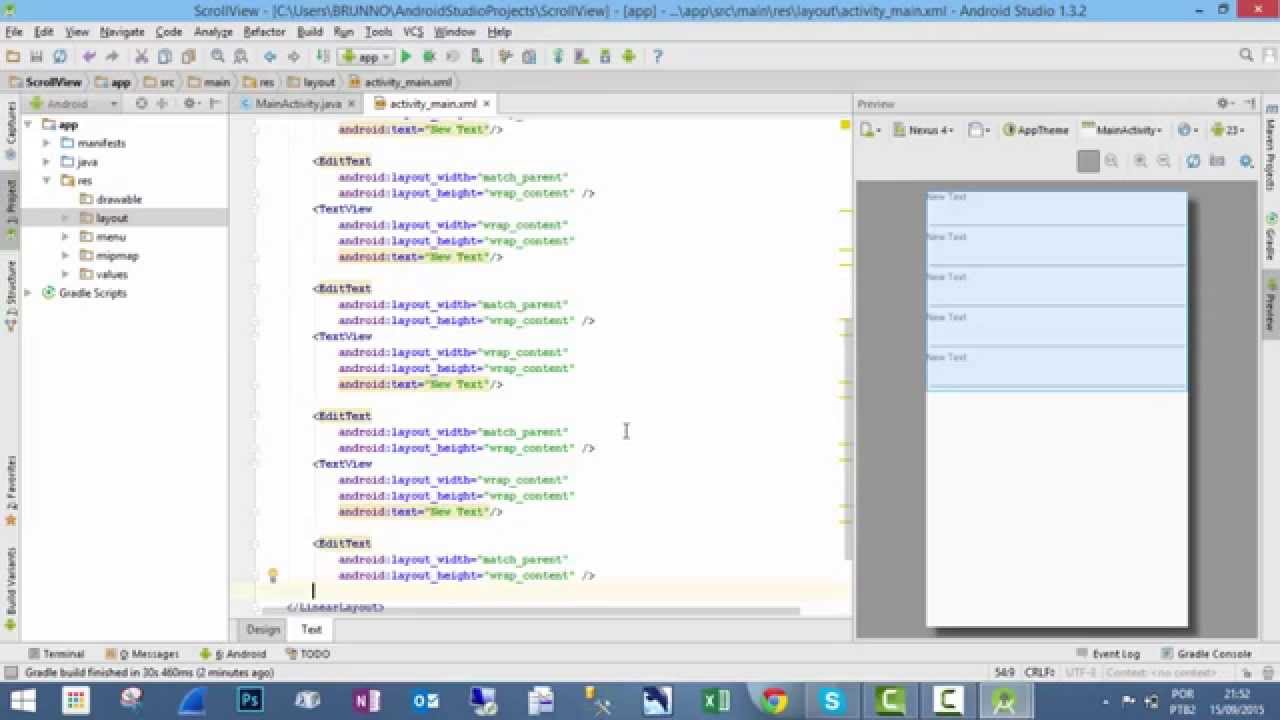
Task: Select the mipmap folder in tree
Action: click(117, 256)
